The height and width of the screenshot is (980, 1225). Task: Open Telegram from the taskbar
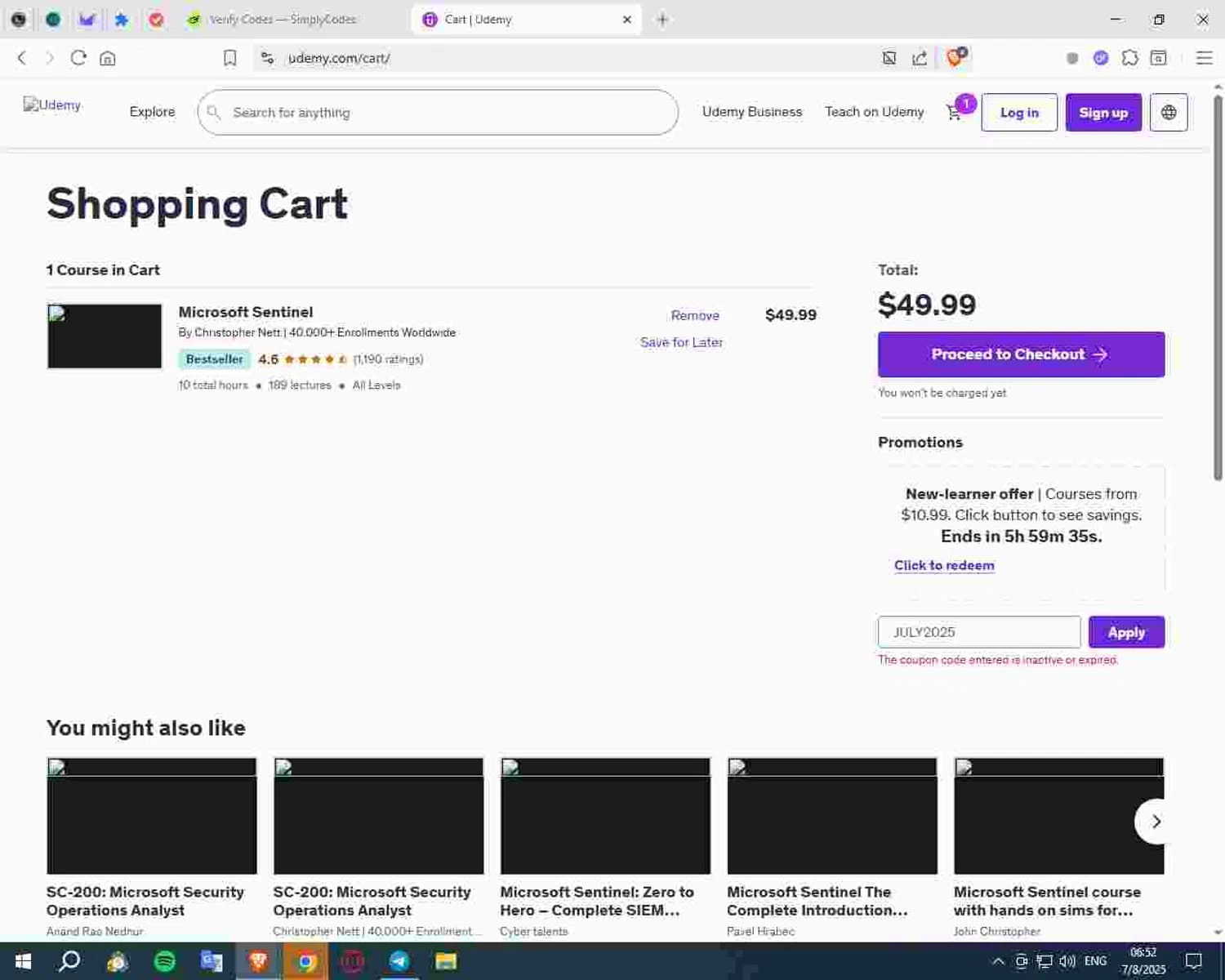click(399, 961)
